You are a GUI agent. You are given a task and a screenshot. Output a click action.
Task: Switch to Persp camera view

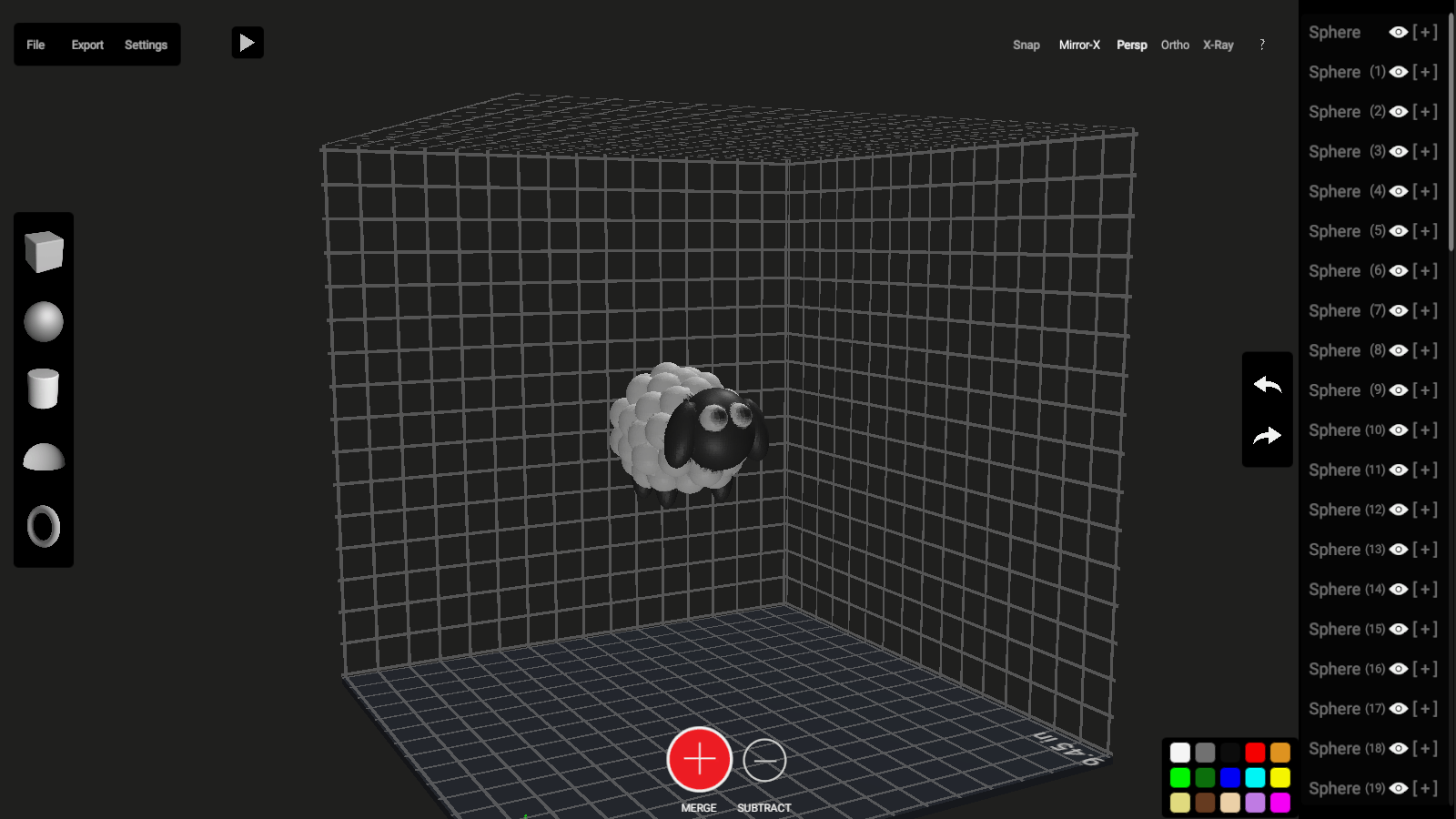click(x=1132, y=45)
